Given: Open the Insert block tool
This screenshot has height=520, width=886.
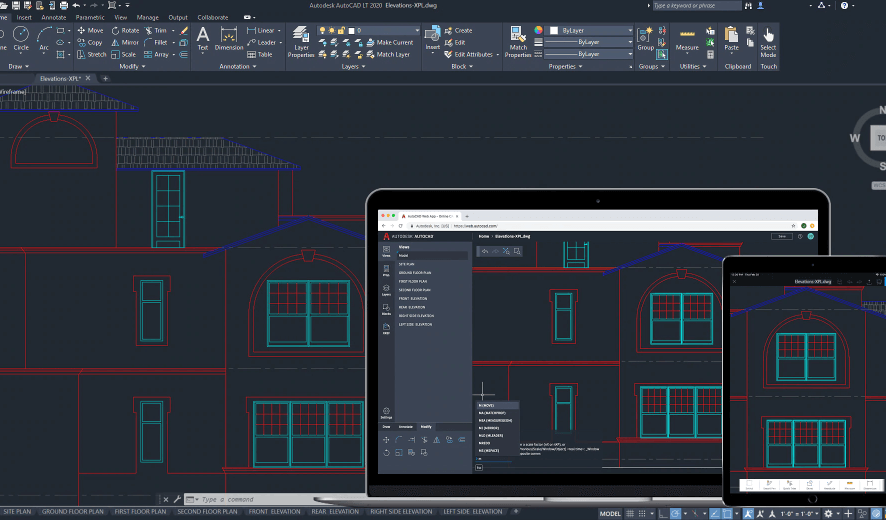Looking at the screenshot, I should [x=433, y=38].
